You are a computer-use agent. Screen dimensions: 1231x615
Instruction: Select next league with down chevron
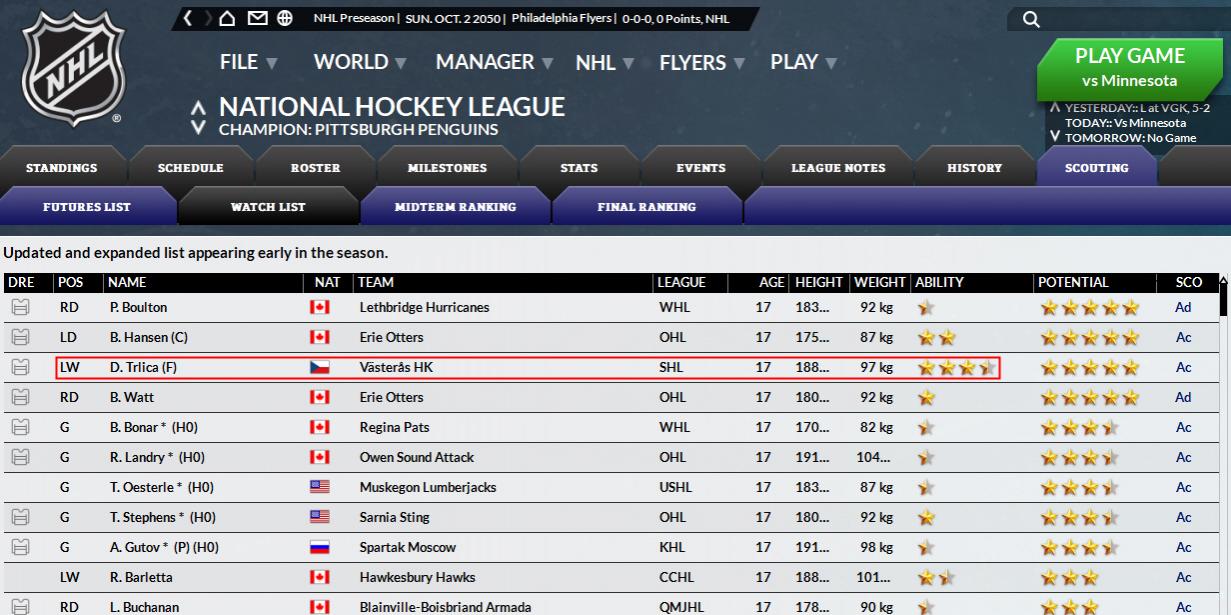[x=198, y=128]
